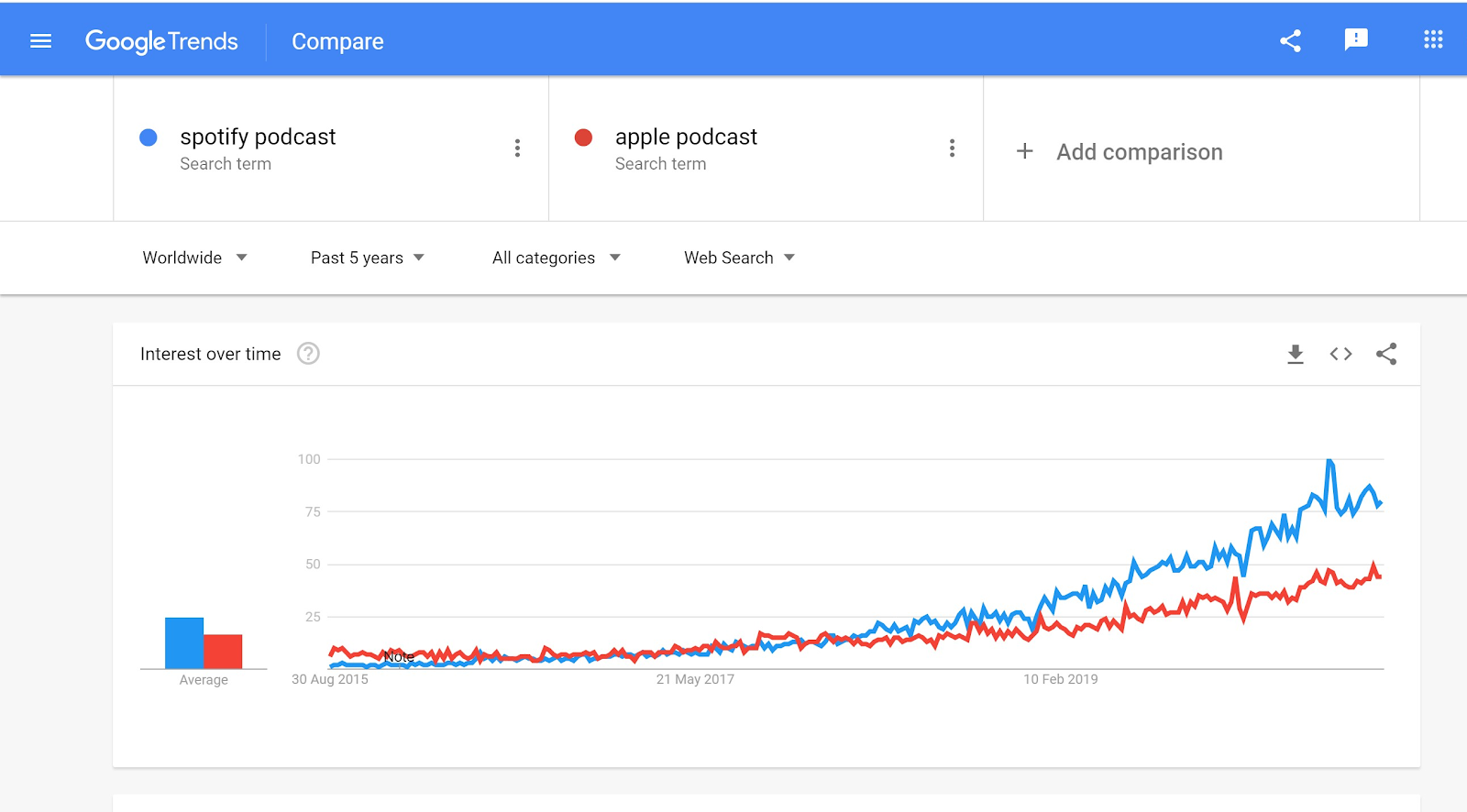Expand the Worldwide region dropdown
Screen dimensions: 1467x812
coord(194,258)
